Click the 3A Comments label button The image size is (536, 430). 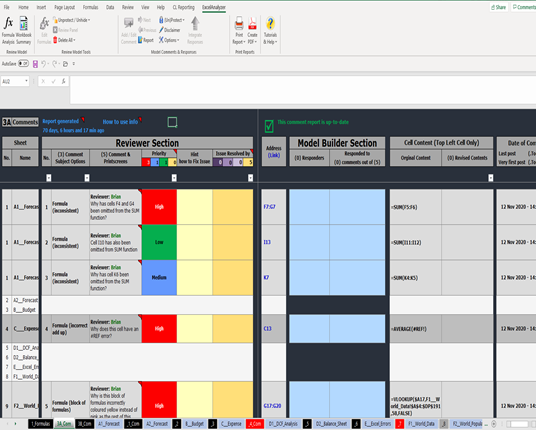pyautogui.click(x=20, y=122)
